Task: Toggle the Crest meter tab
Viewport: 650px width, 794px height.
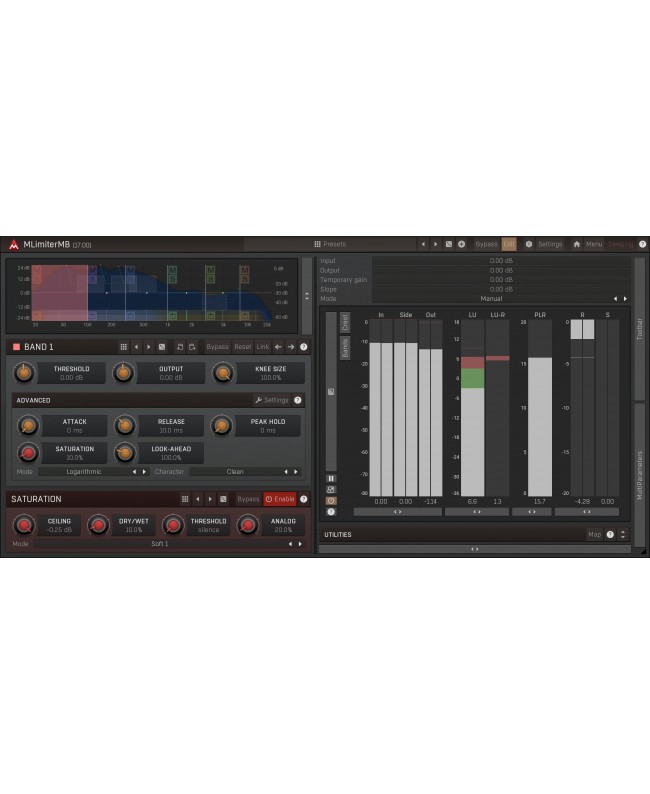Action: point(345,323)
